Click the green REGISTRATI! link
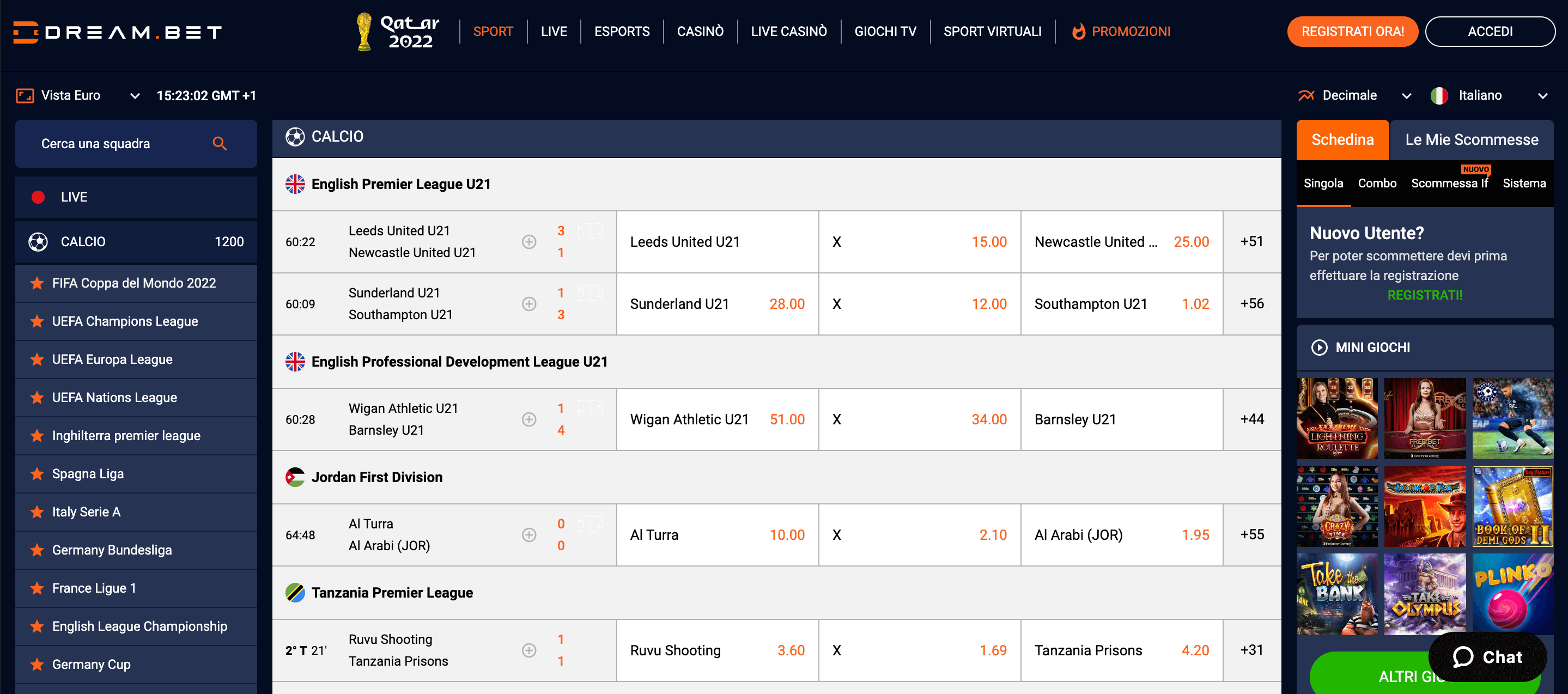Screen dimensions: 1568x694 (x=1424, y=295)
